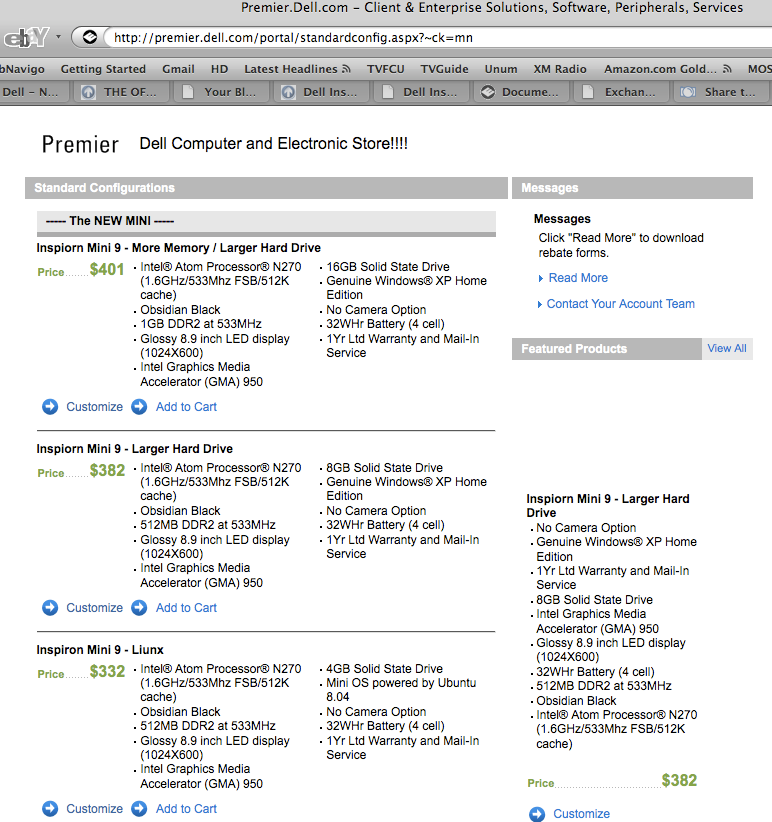
Task: Click the favicon on the THE OF... tab
Action: (x=88, y=92)
